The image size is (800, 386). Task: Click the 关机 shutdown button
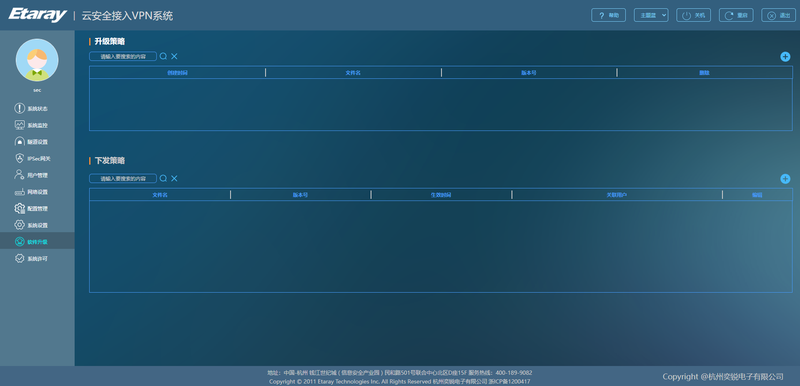coord(693,15)
